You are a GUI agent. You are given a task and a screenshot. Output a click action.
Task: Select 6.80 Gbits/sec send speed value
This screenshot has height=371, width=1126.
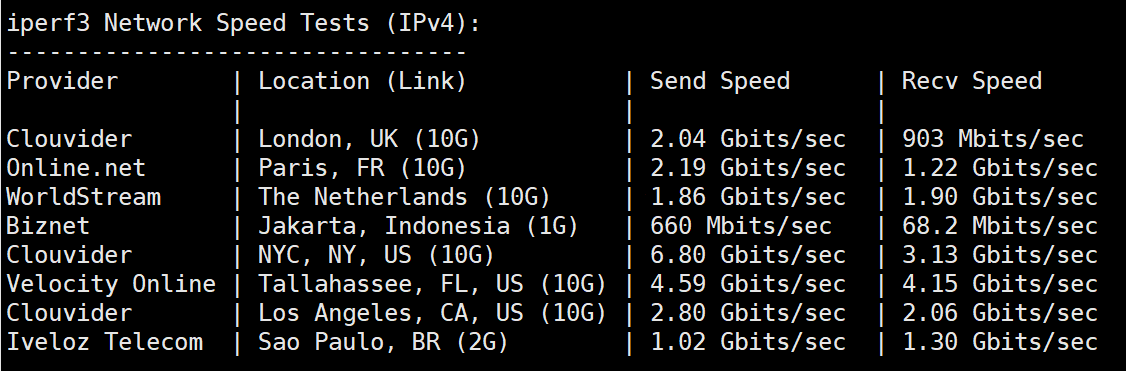[748, 255]
